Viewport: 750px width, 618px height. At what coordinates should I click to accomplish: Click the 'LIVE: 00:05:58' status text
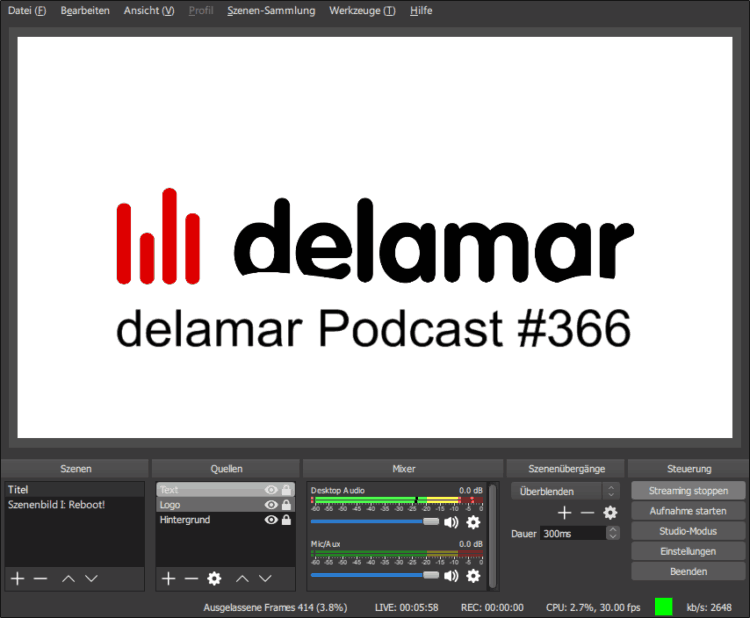(x=407, y=607)
